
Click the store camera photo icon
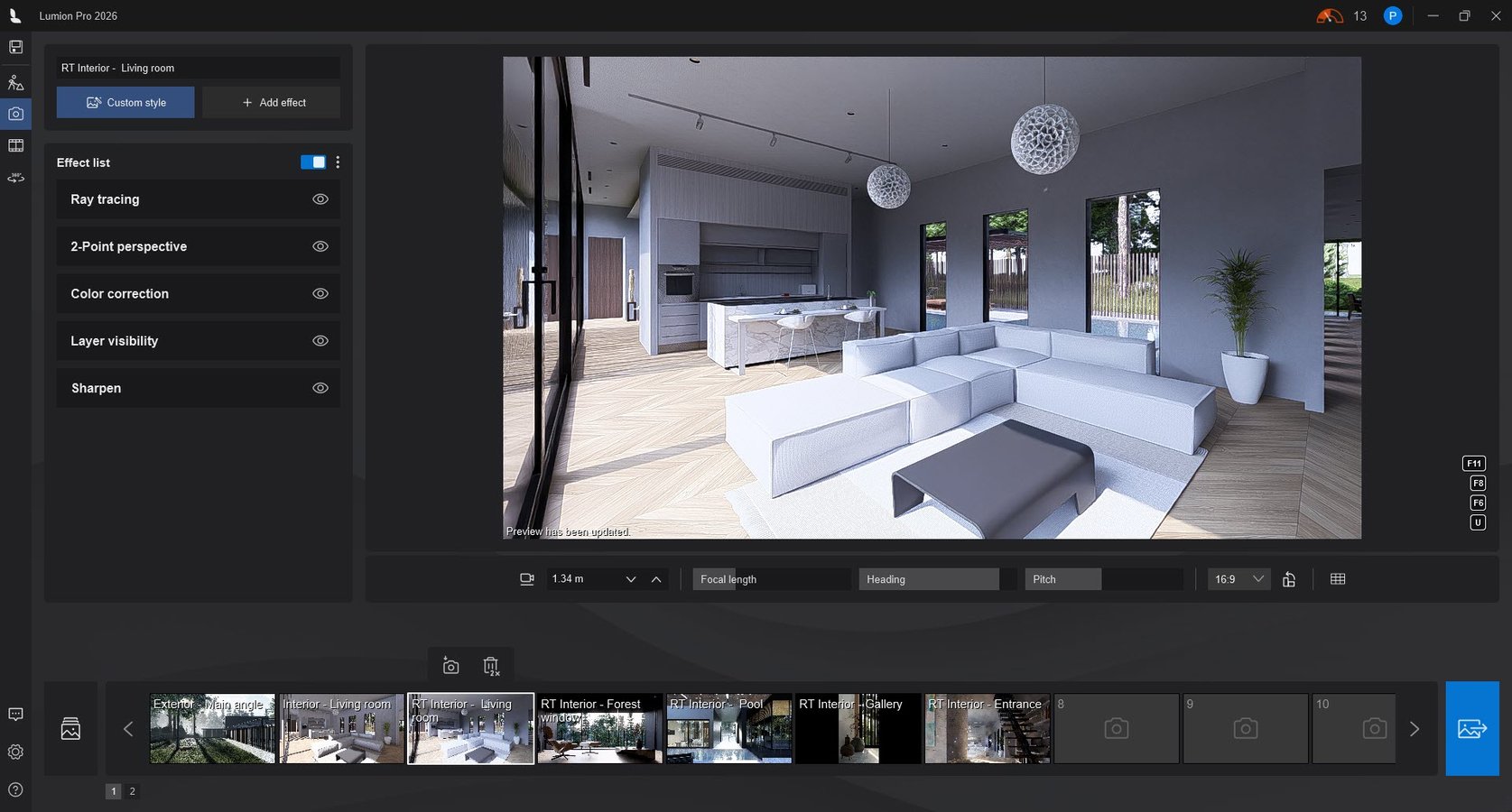click(450, 667)
